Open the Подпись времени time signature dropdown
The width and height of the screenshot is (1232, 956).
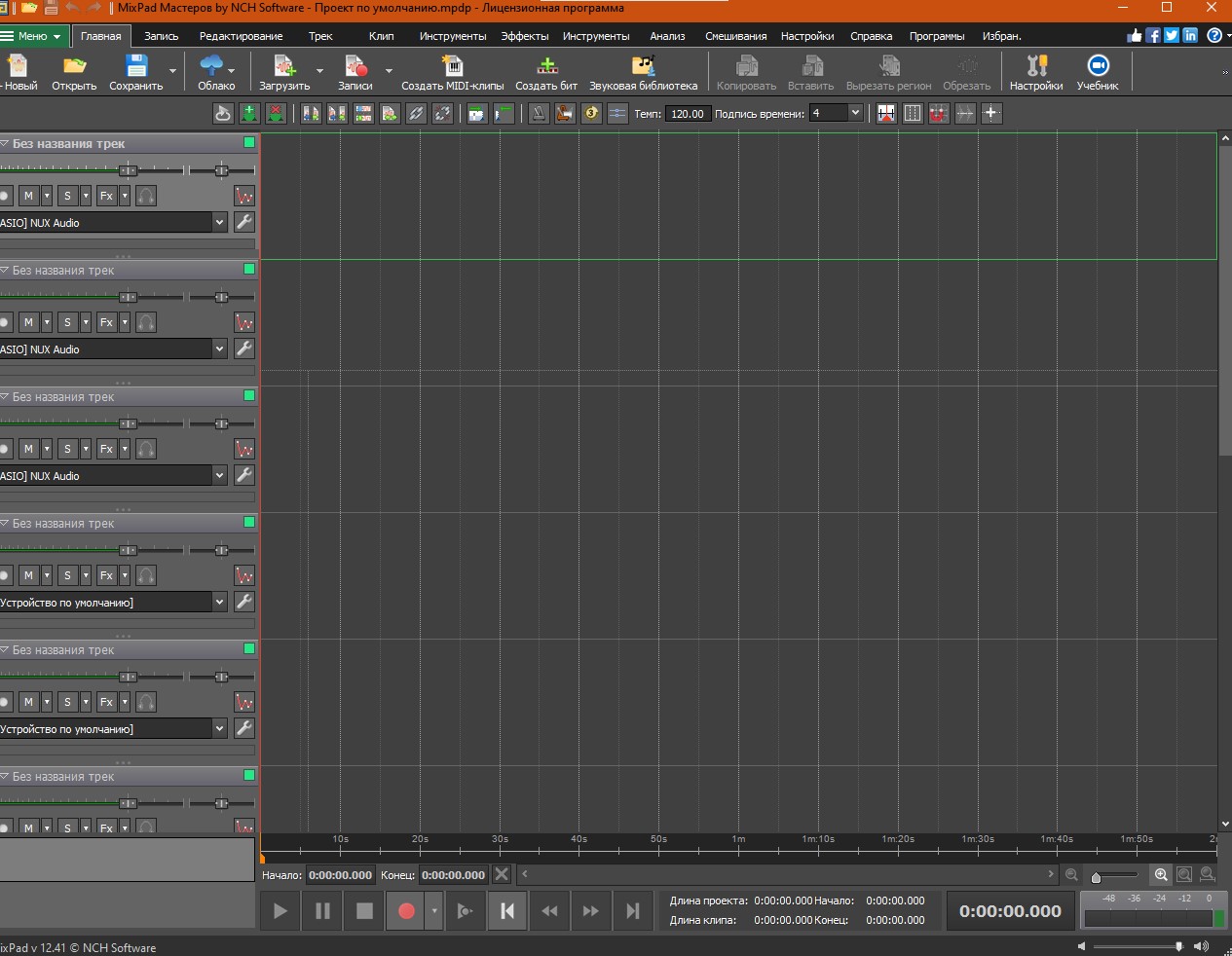[854, 113]
